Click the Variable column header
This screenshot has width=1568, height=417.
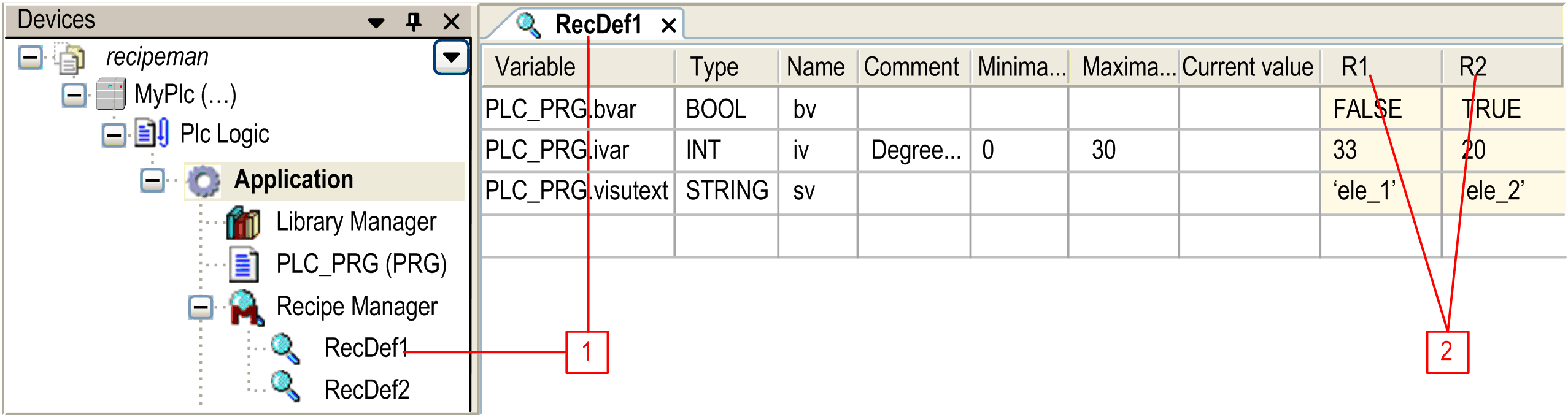pyautogui.click(x=535, y=67)
